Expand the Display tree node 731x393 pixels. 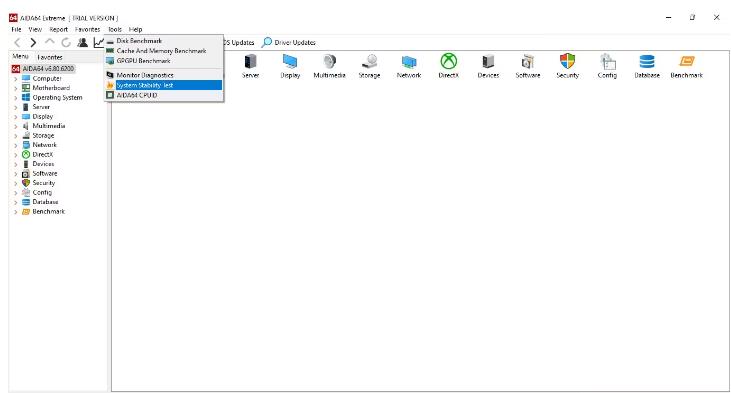pyautogui.click(x=16, y=117)
